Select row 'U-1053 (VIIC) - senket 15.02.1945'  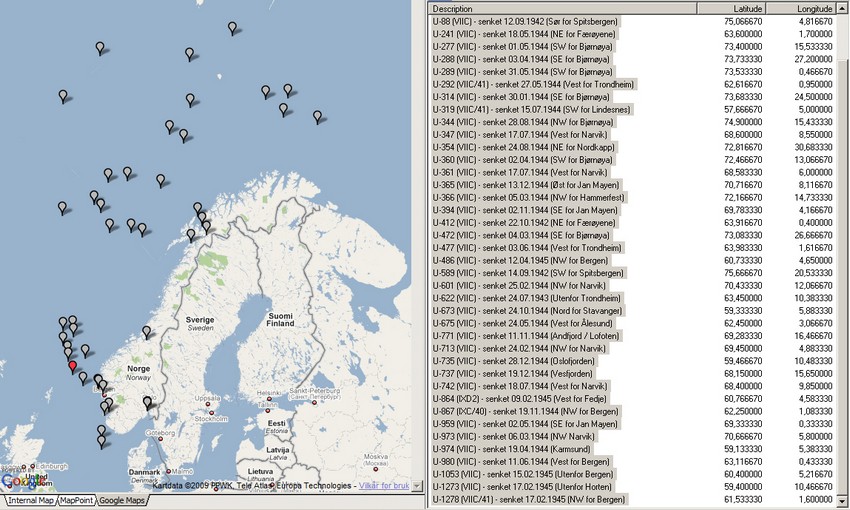pyautogui.click(x=633, y=474)
